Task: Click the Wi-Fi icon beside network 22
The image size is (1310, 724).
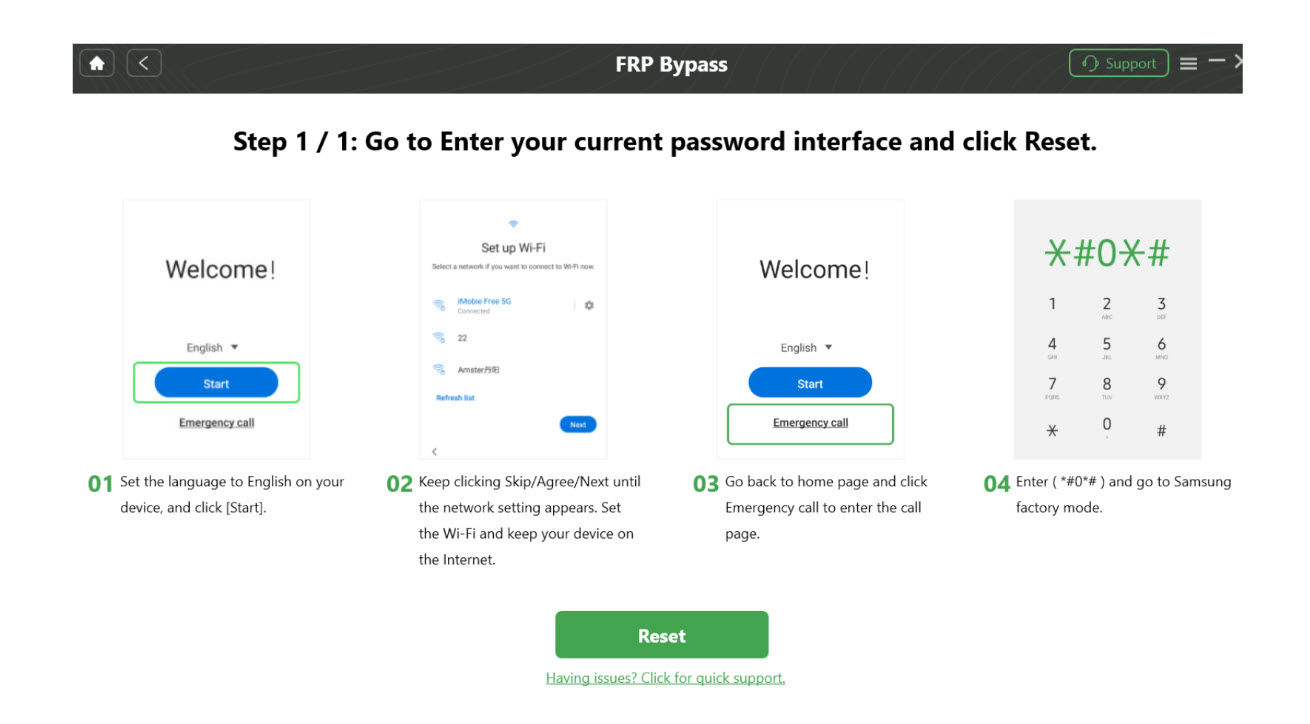Action: [x=438, y=338]
